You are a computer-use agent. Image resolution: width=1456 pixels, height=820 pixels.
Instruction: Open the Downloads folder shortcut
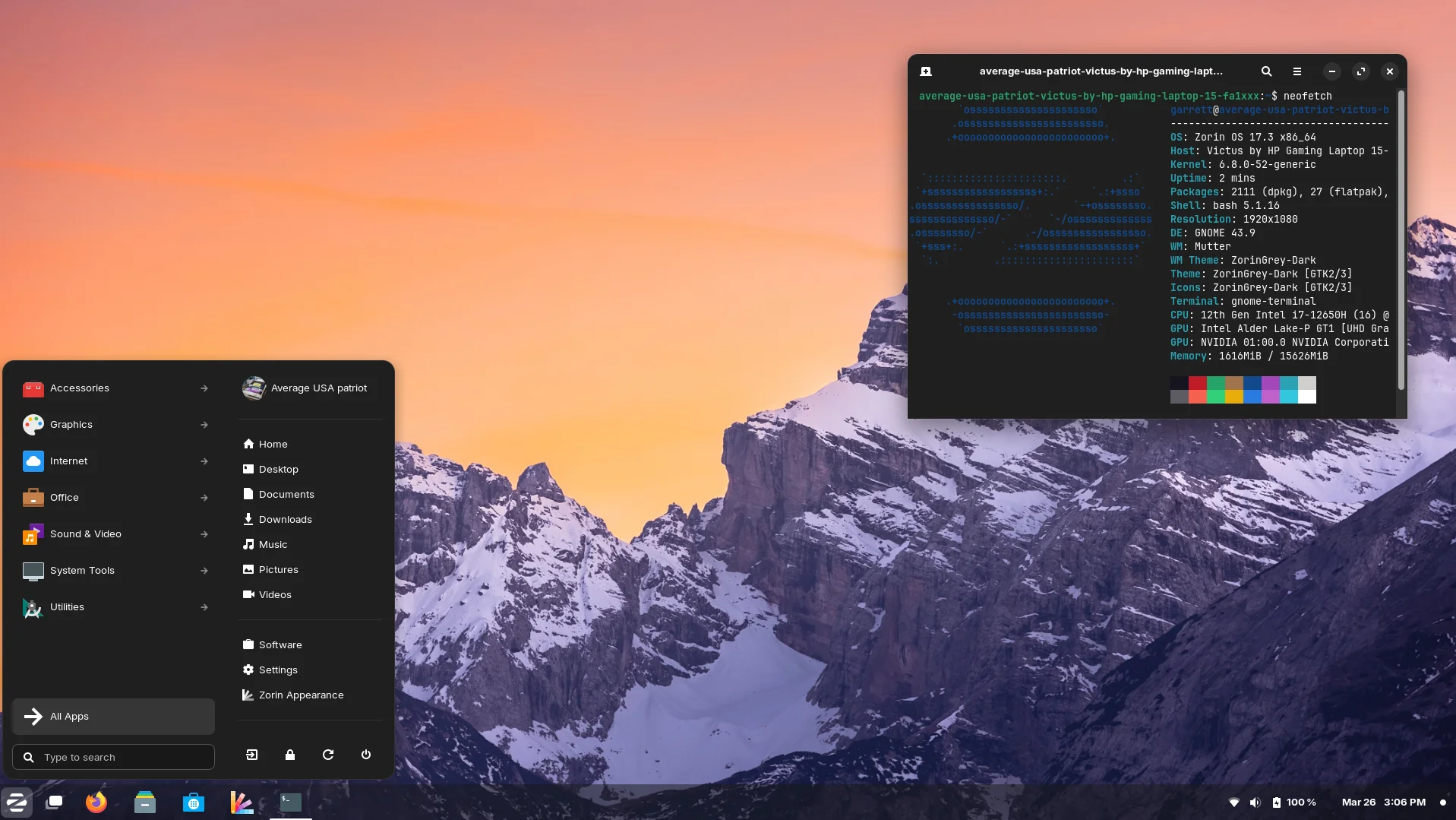[x=285, y=519]
